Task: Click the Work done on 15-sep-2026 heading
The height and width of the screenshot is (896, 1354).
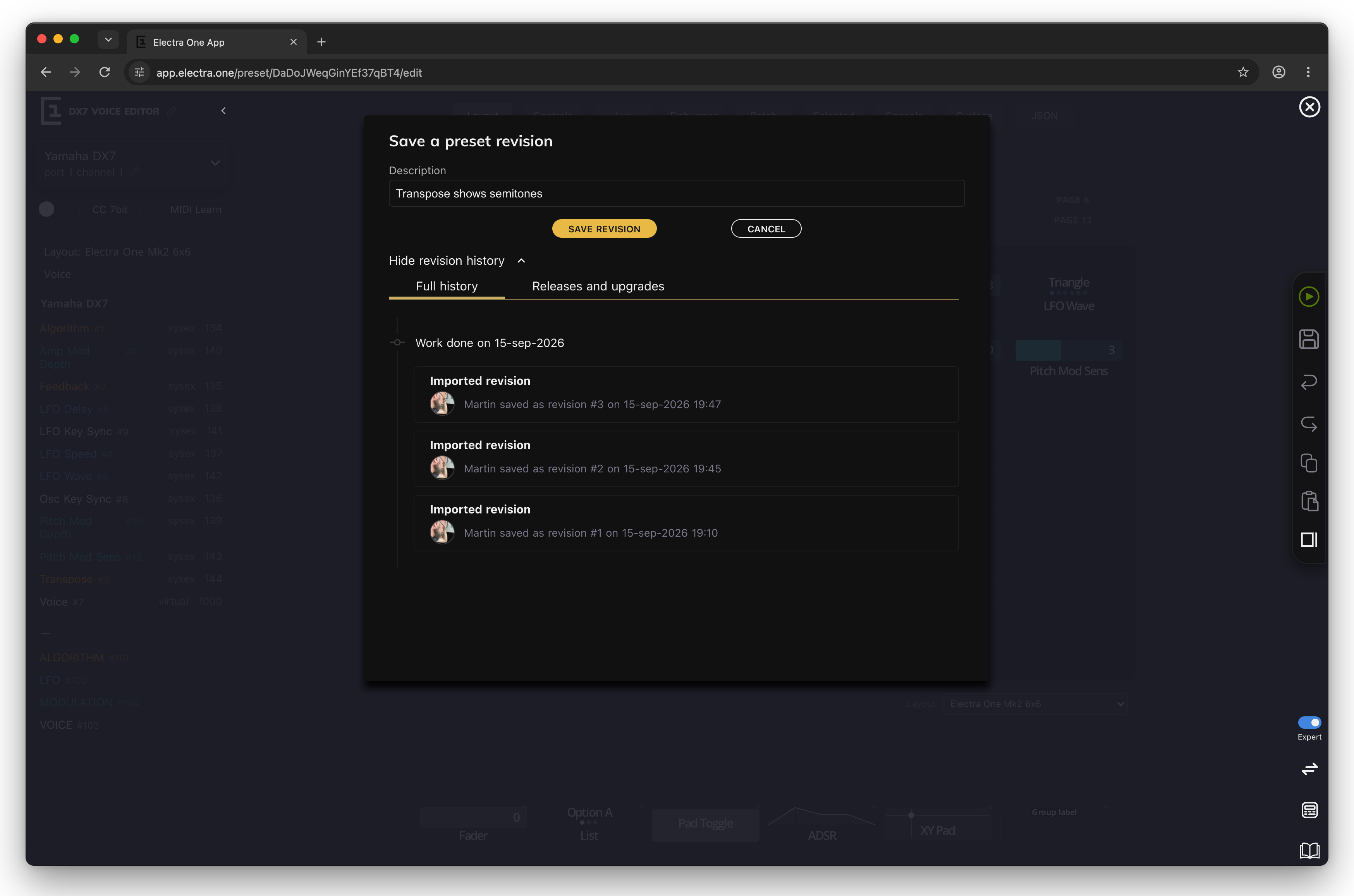Action: [489, 343]
